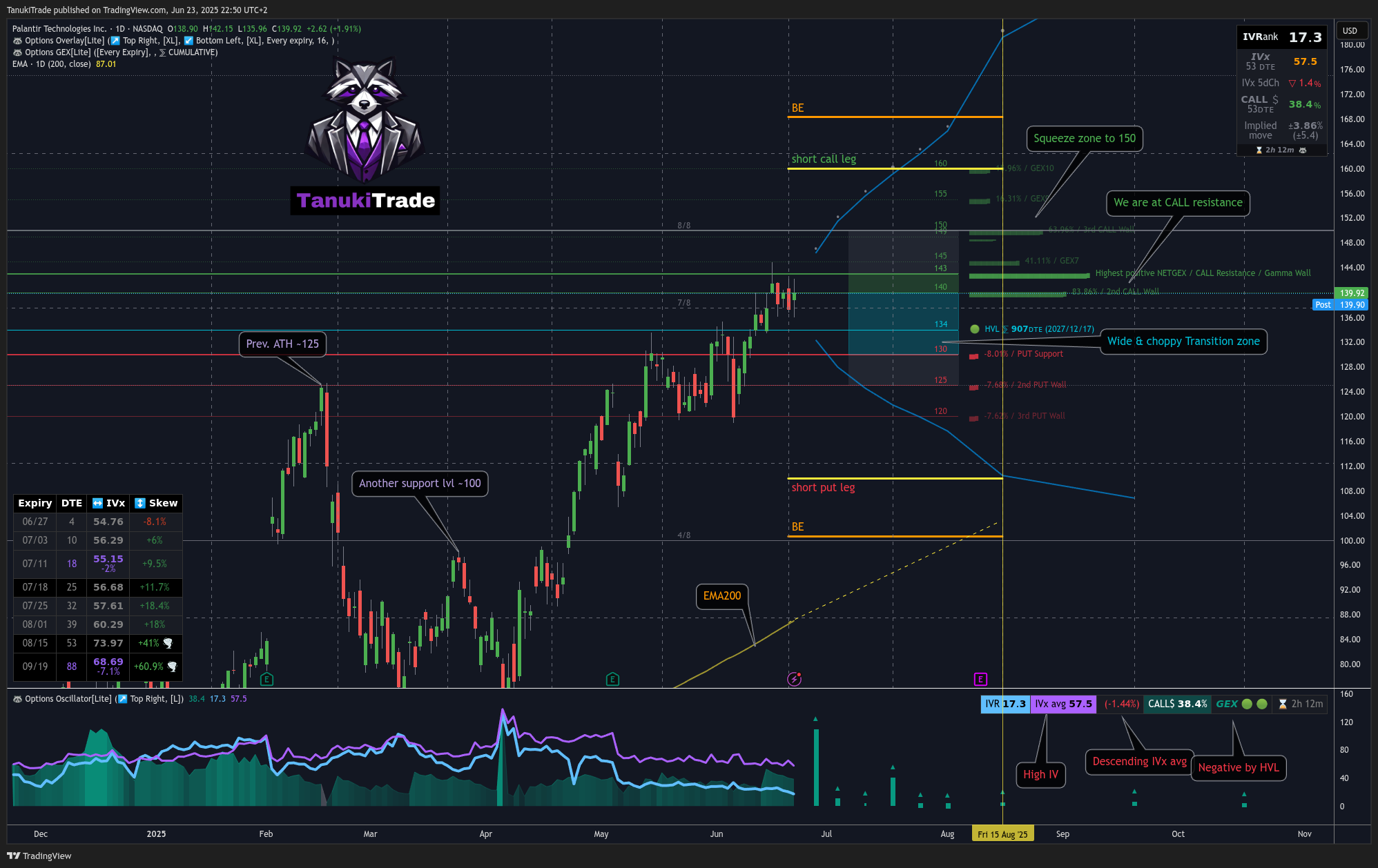Viewport: 1378px width, 868px height.
Task: Select the 07/18 expiry row in table
Action: [x=97, y=587]
